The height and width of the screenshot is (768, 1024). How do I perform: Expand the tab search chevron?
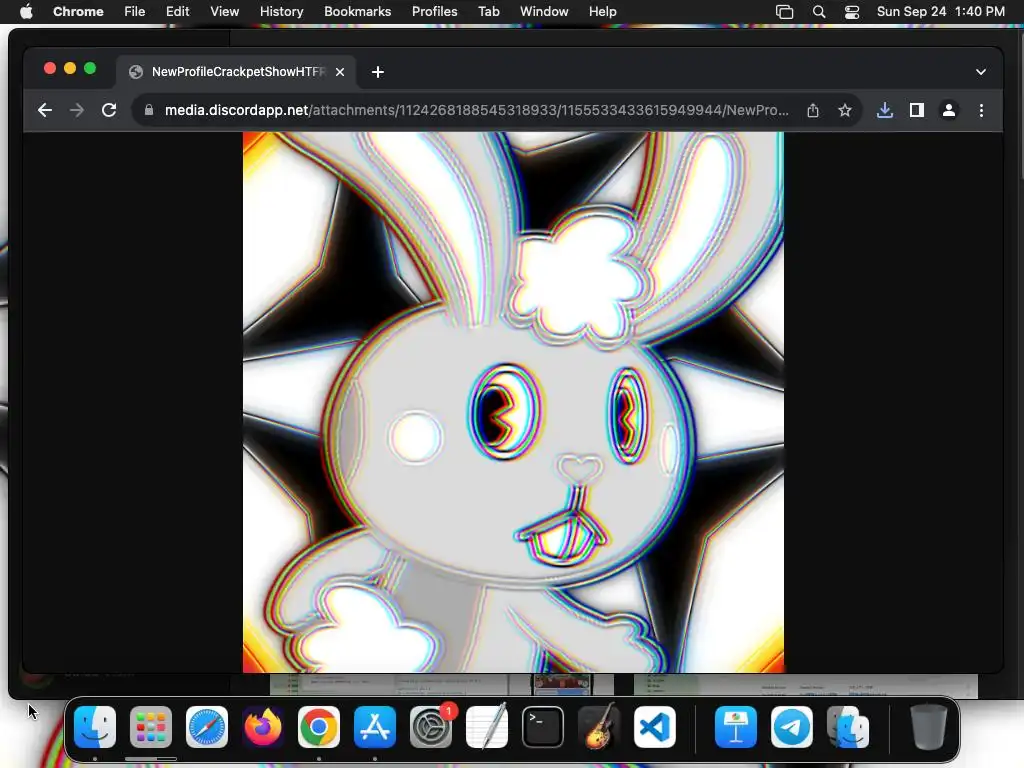(x=980, y=72)
